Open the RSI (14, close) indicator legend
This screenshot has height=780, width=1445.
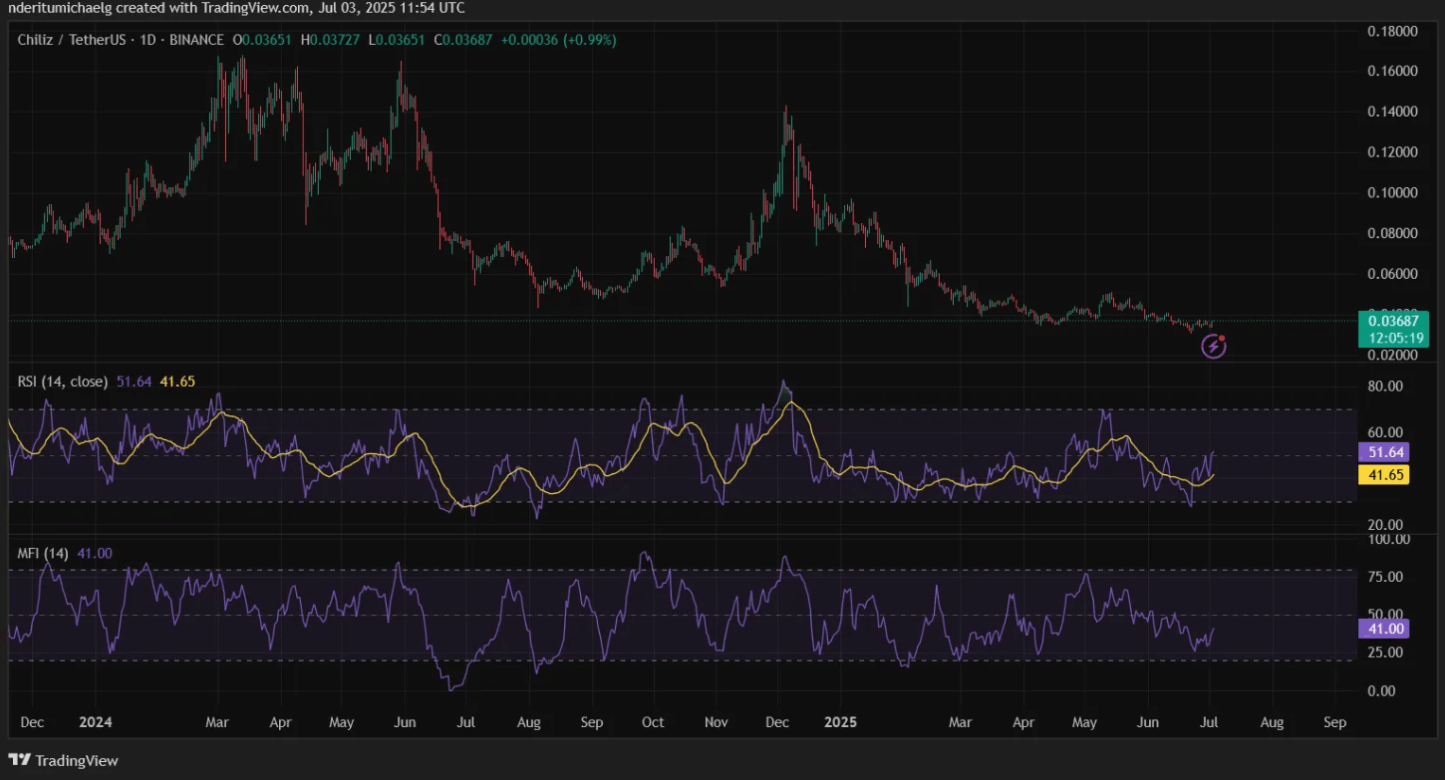[x=62, y=381]
